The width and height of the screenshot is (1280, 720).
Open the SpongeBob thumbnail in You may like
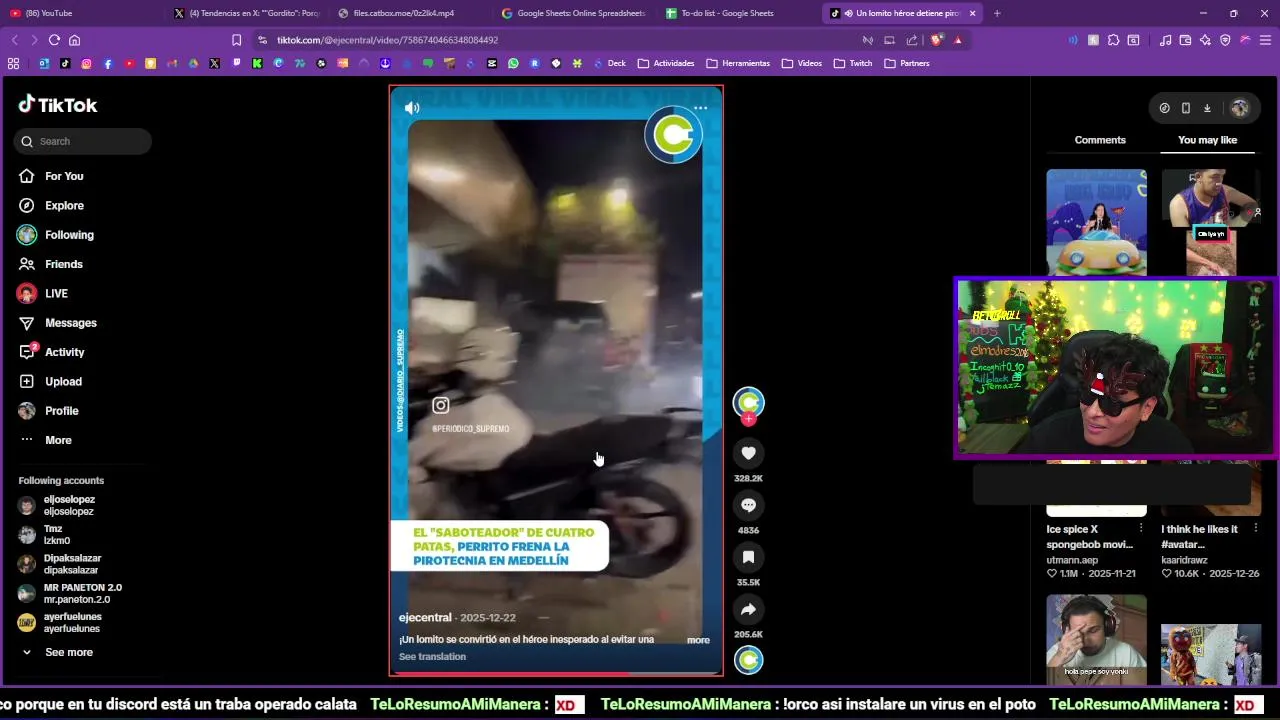pos(1096,222)
